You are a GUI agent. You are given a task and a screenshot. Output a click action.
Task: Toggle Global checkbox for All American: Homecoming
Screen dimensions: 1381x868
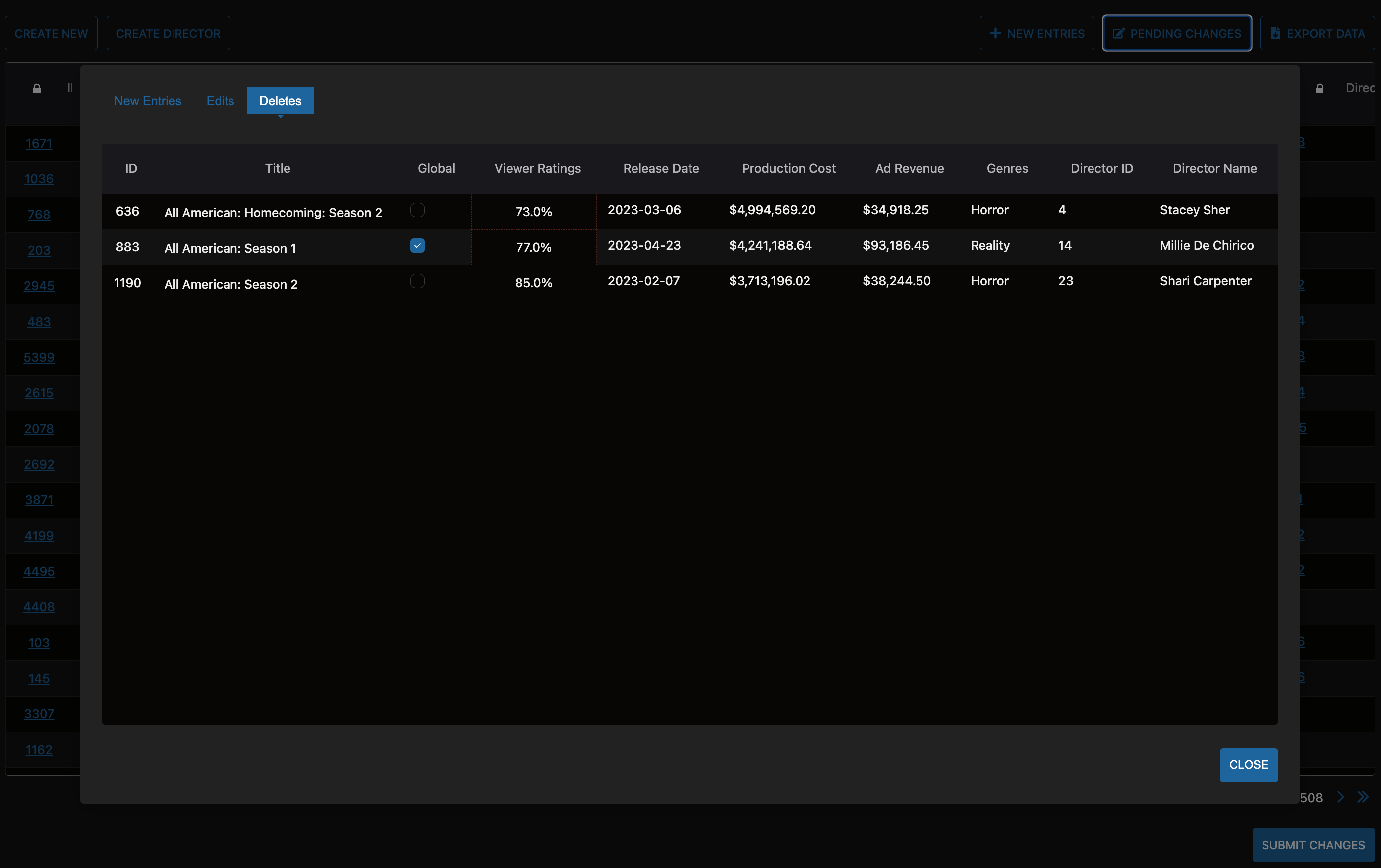[x=417, y=210]
